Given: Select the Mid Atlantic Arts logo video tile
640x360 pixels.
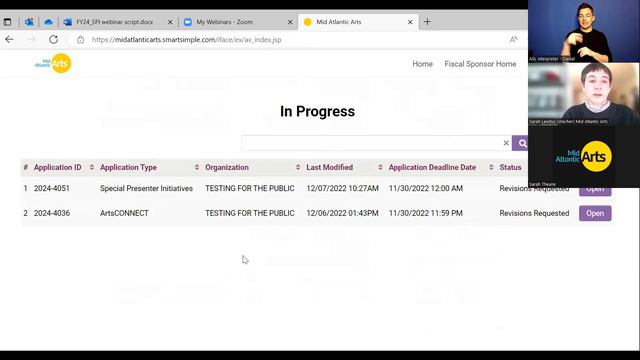Looking at the screenshot, I should coord(584,156).
